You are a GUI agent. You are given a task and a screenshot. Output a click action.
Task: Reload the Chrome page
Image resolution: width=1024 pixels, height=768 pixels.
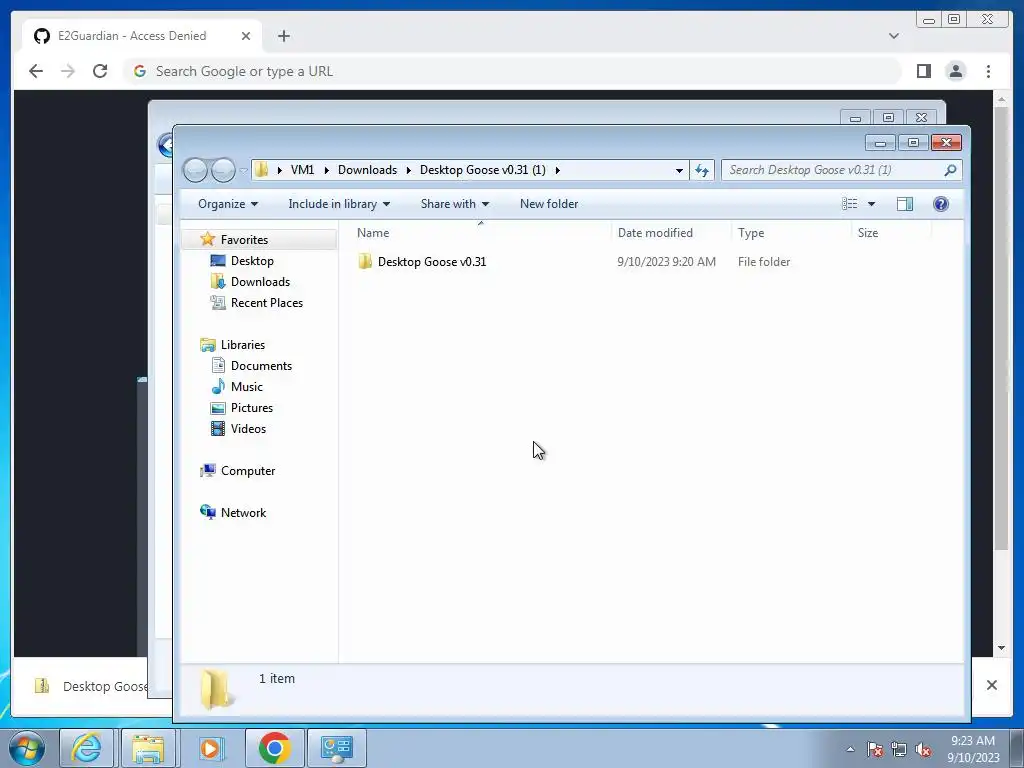(100, 71)
